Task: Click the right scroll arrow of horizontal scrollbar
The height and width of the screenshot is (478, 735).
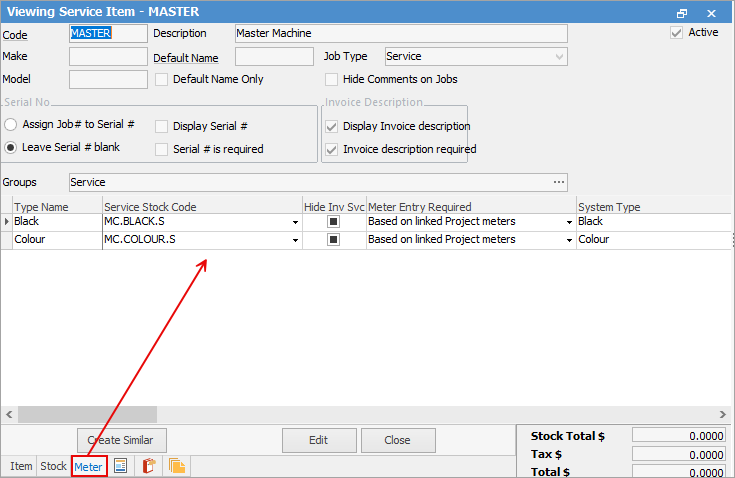Action: click(722, 414)
